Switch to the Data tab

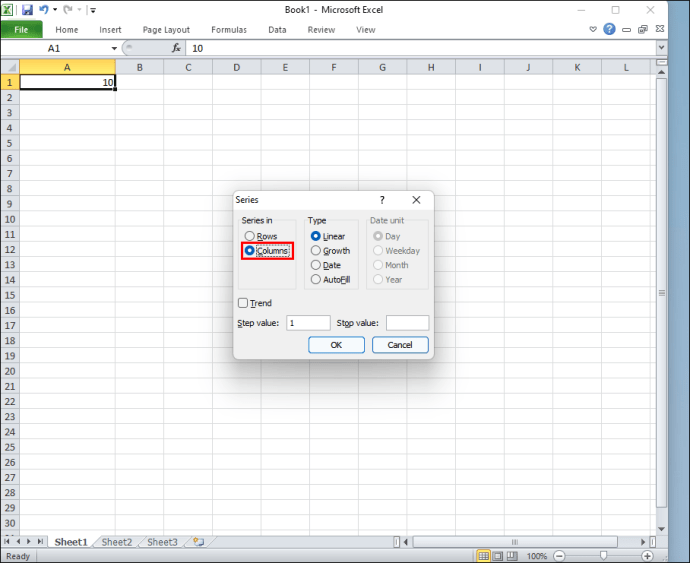[277, 29]
